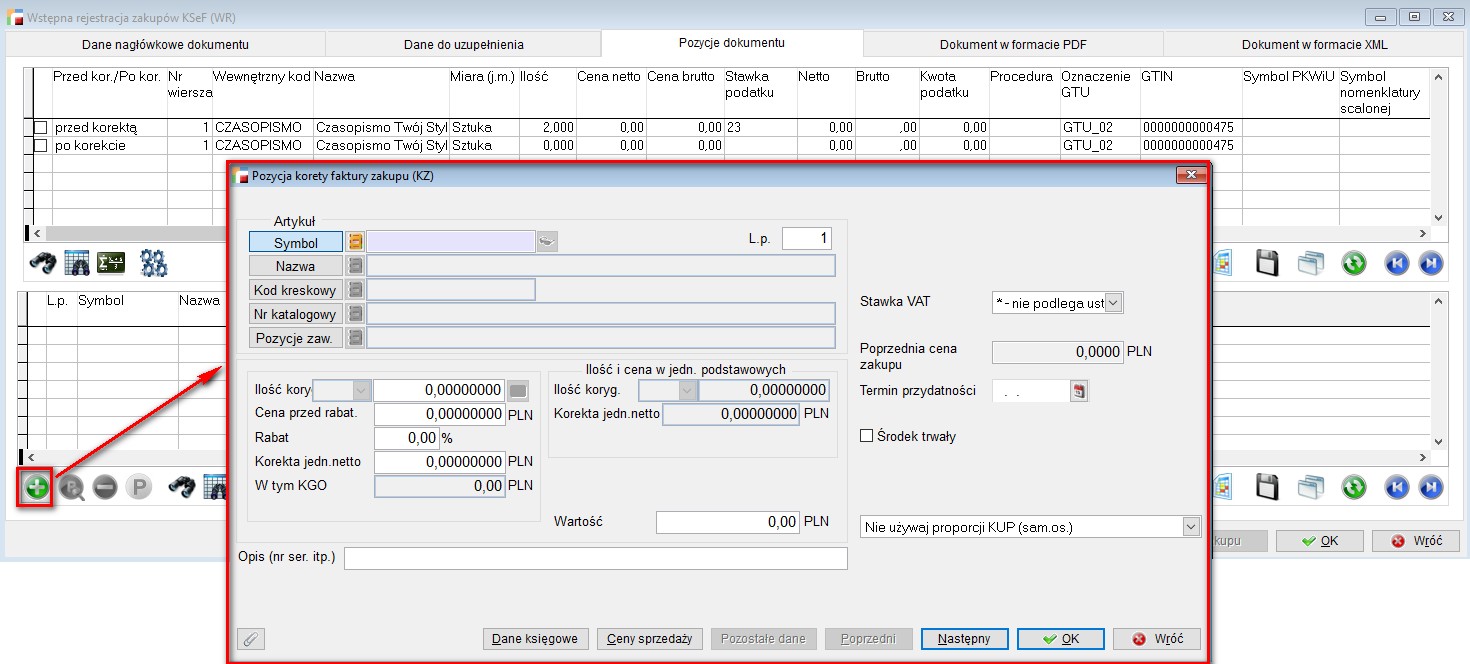Screen dimensions: 1470x664
Task: Tick the checkbox in the 'przed korektą' row
Action: click(40, 128)
